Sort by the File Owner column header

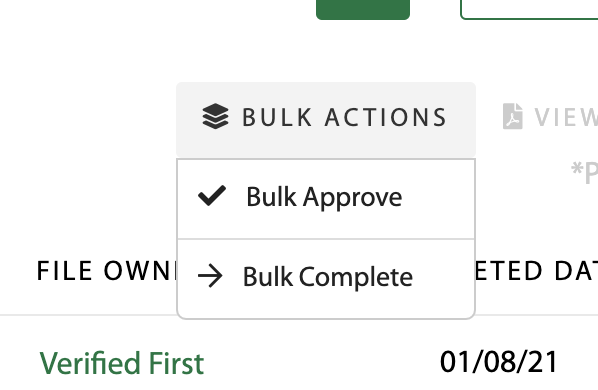point(107,271)
